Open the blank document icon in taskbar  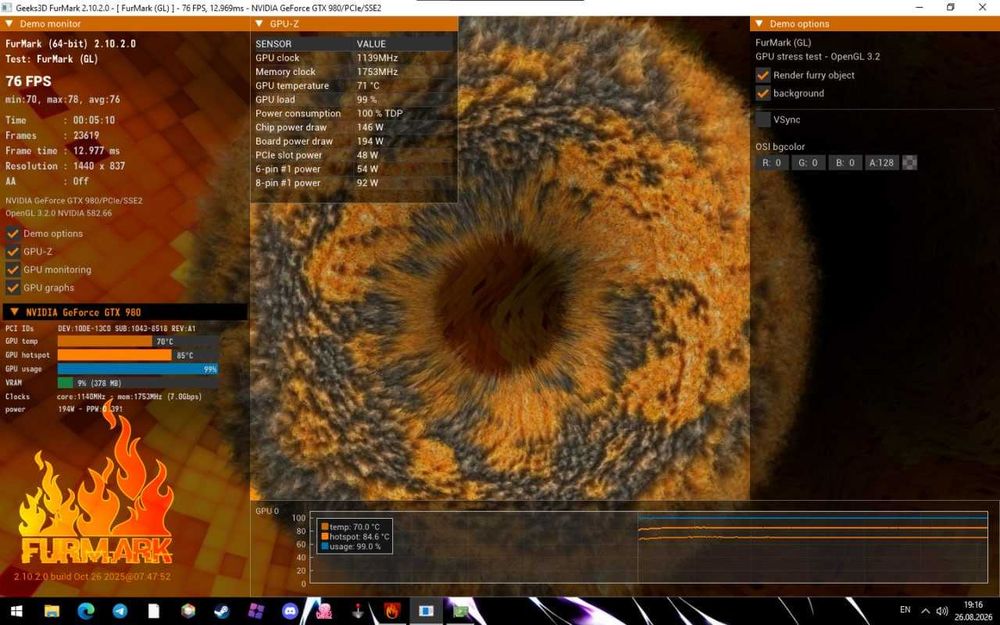click(x=154, y=611)
